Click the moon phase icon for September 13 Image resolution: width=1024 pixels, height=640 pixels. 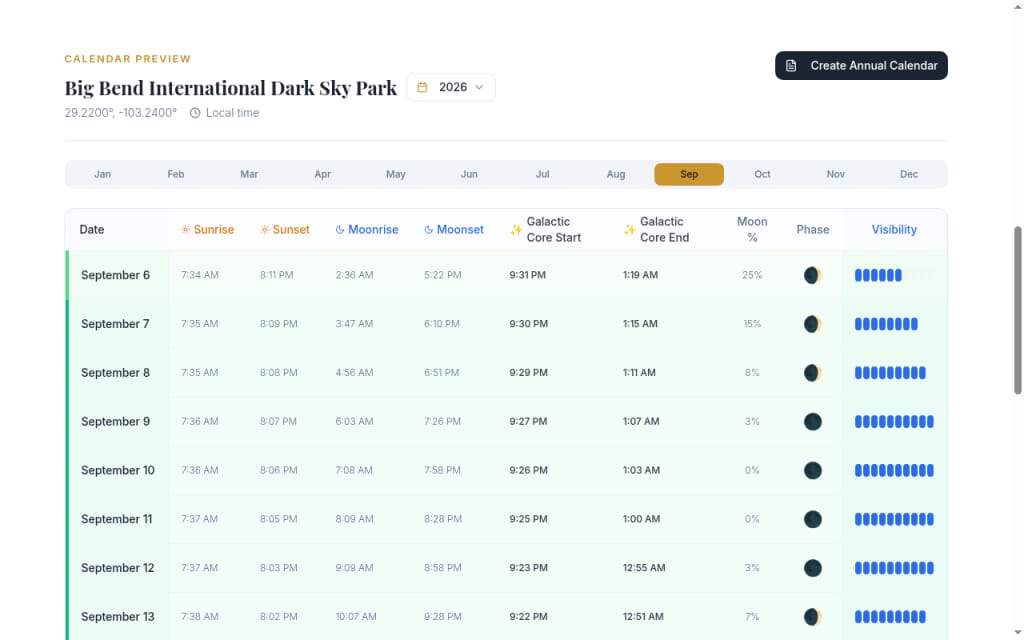[812, 616]
